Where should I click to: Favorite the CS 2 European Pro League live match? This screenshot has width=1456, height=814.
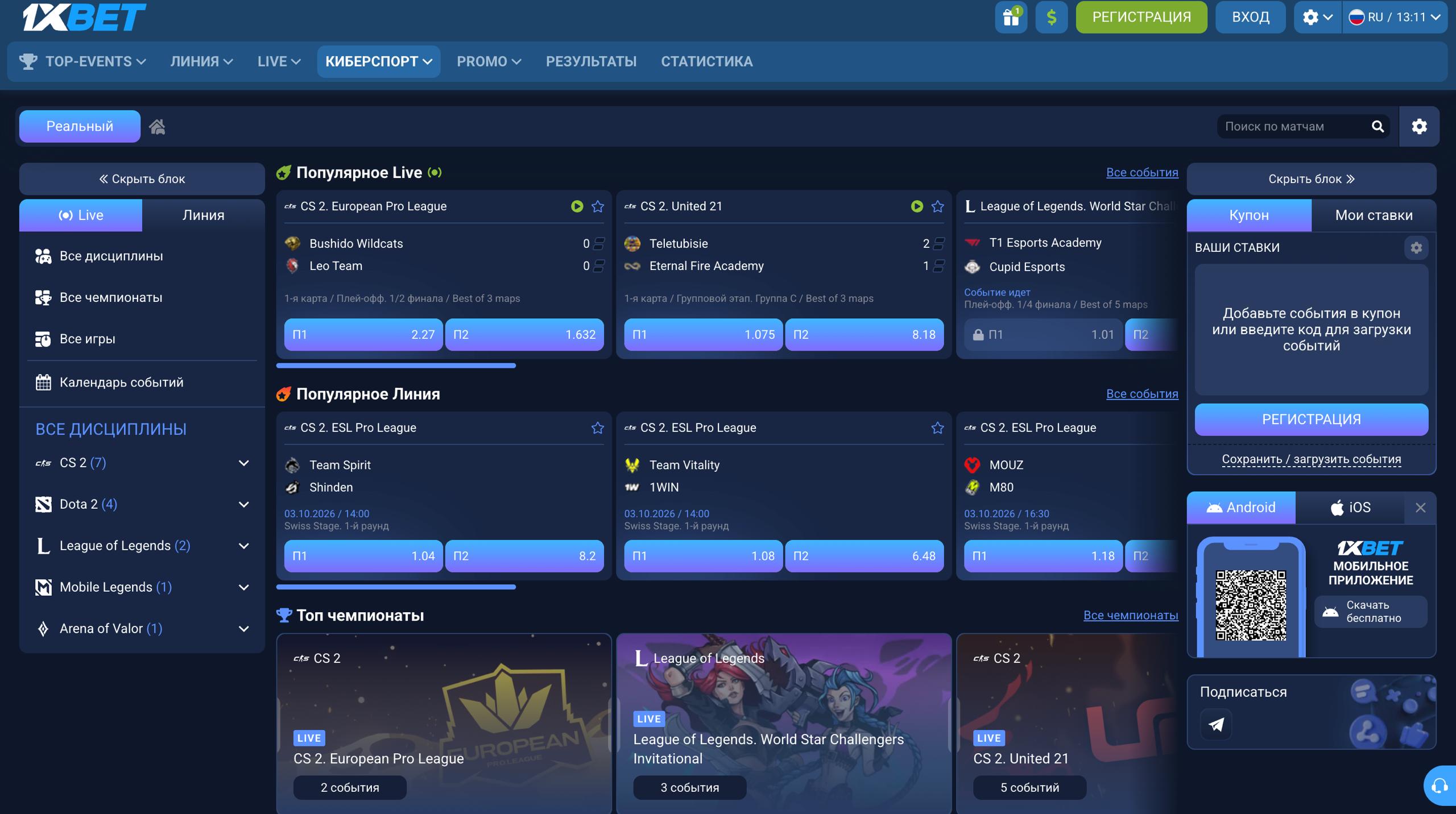(597, 206)
